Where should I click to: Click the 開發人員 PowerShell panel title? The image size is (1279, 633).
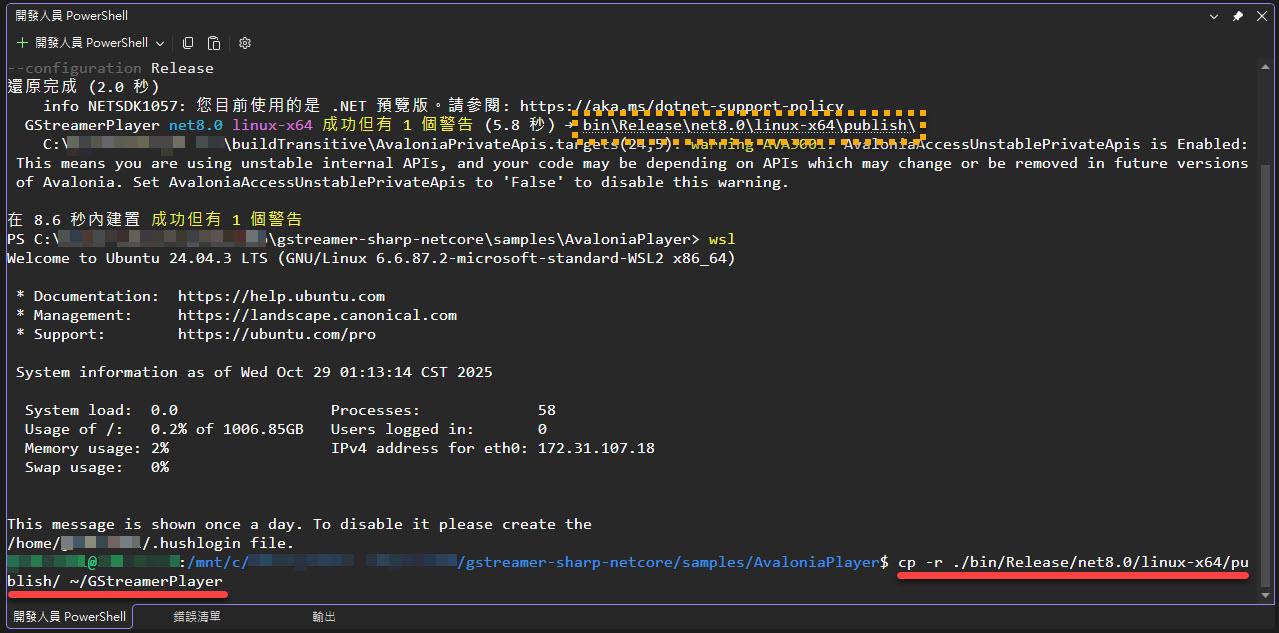click(x=72, y=16)
